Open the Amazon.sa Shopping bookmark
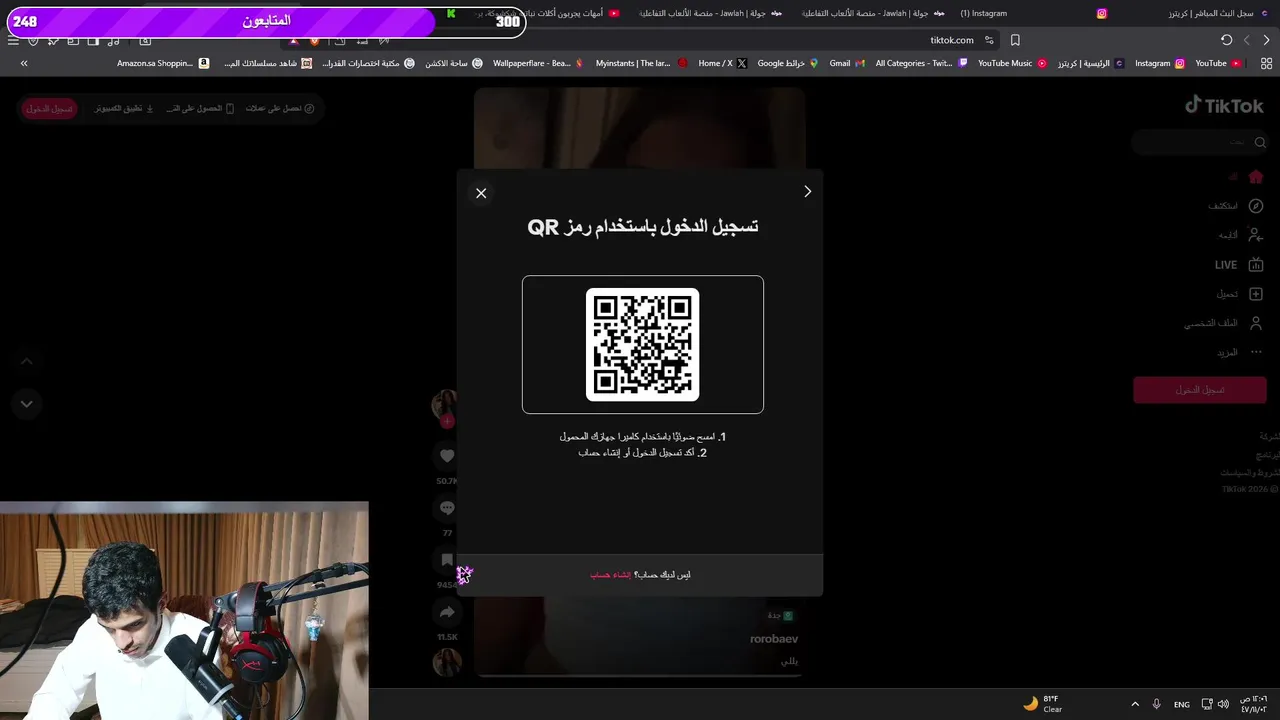 click(x=163, y=63)
